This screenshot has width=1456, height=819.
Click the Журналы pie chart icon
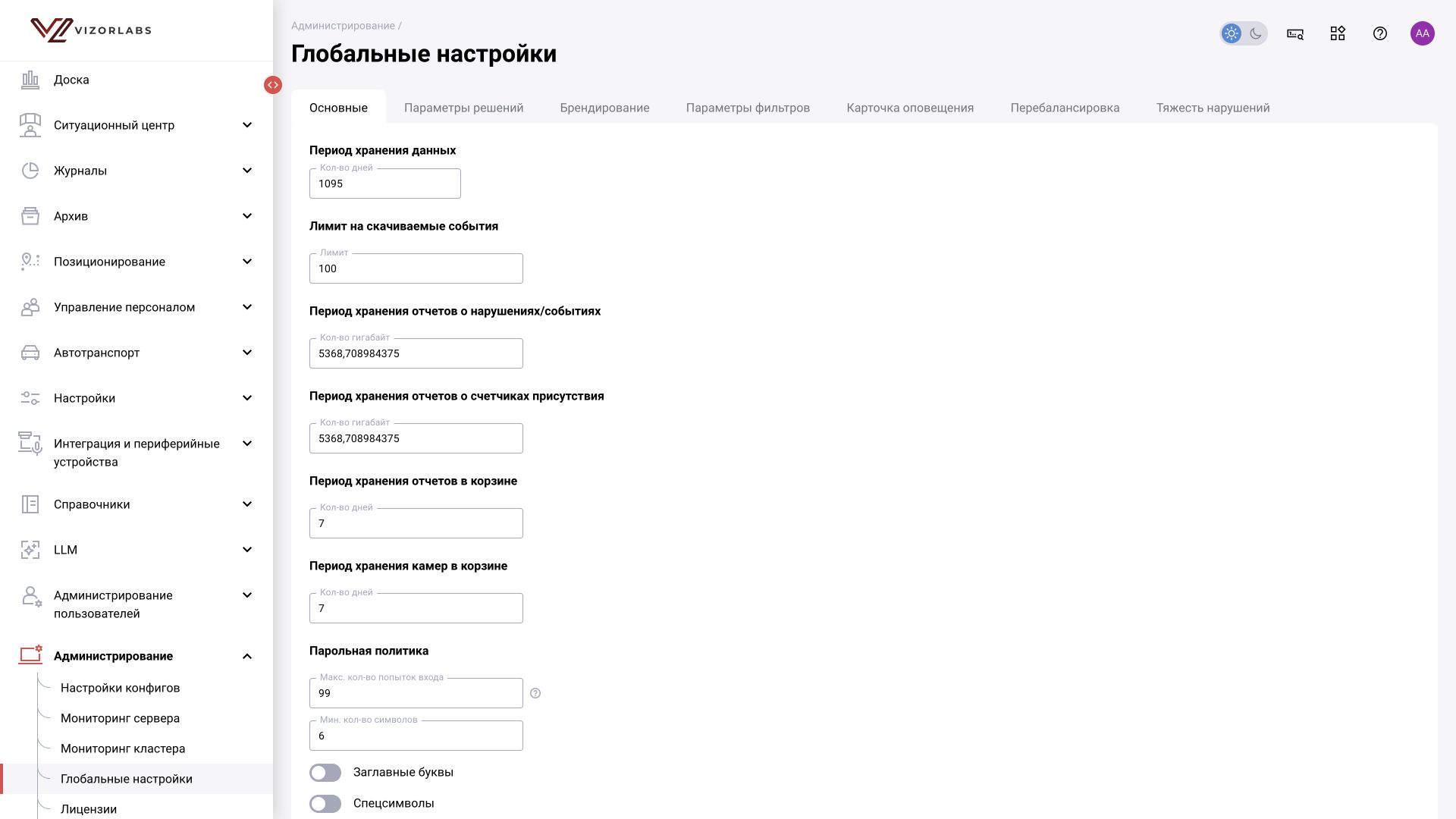coord(30,171)
